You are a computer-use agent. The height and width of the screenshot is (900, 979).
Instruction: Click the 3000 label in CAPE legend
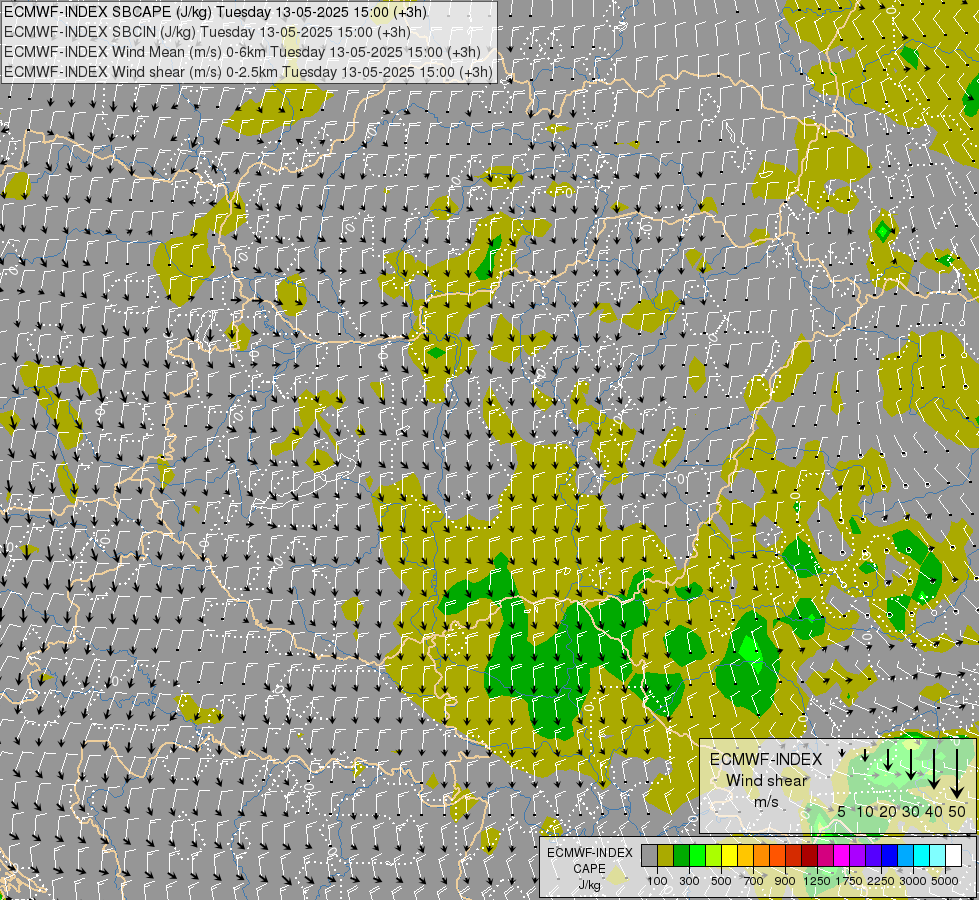(913, 881)
